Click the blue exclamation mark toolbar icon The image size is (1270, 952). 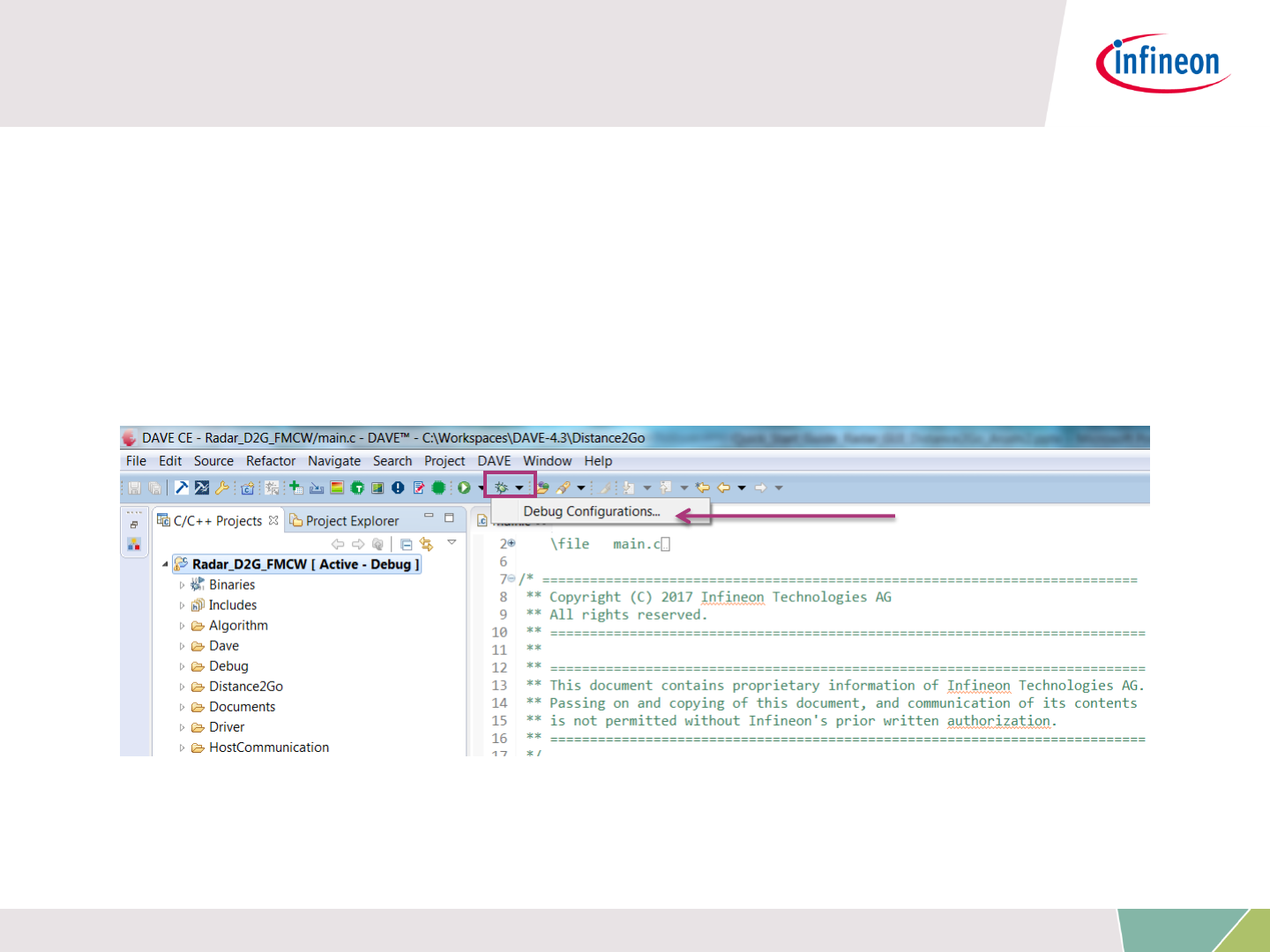pyautogui.click(x=398, y=487)
